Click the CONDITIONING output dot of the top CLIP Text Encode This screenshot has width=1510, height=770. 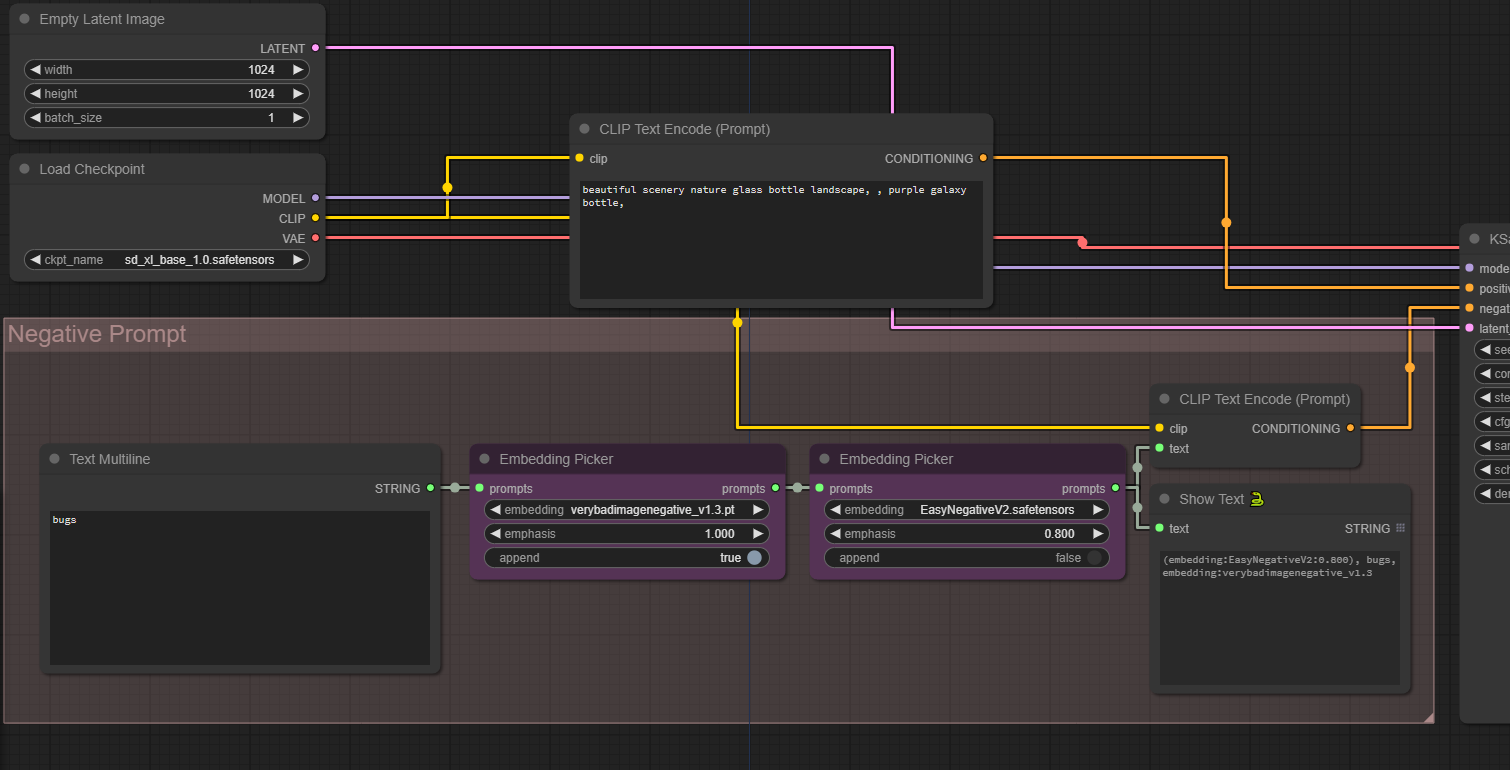[x=983, y=158]
